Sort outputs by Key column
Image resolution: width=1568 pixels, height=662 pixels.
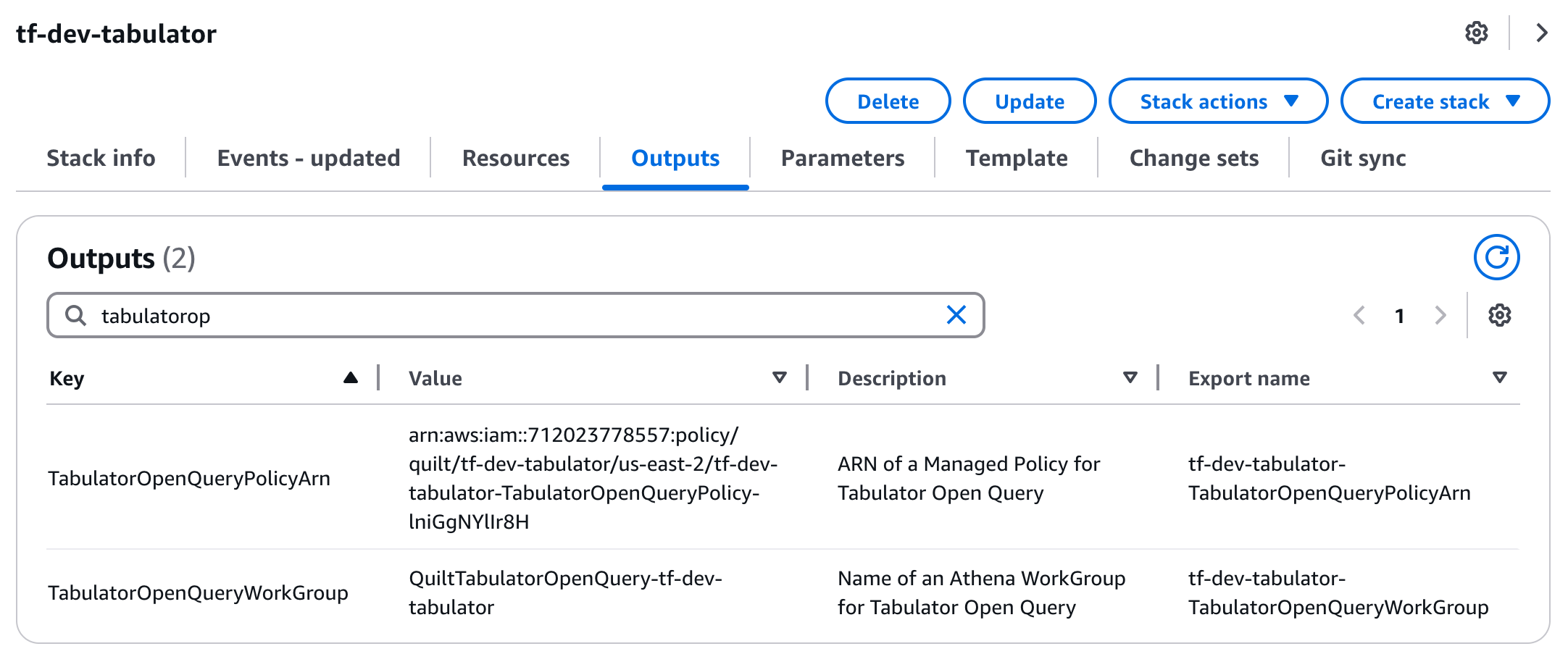tap(351, 377)
